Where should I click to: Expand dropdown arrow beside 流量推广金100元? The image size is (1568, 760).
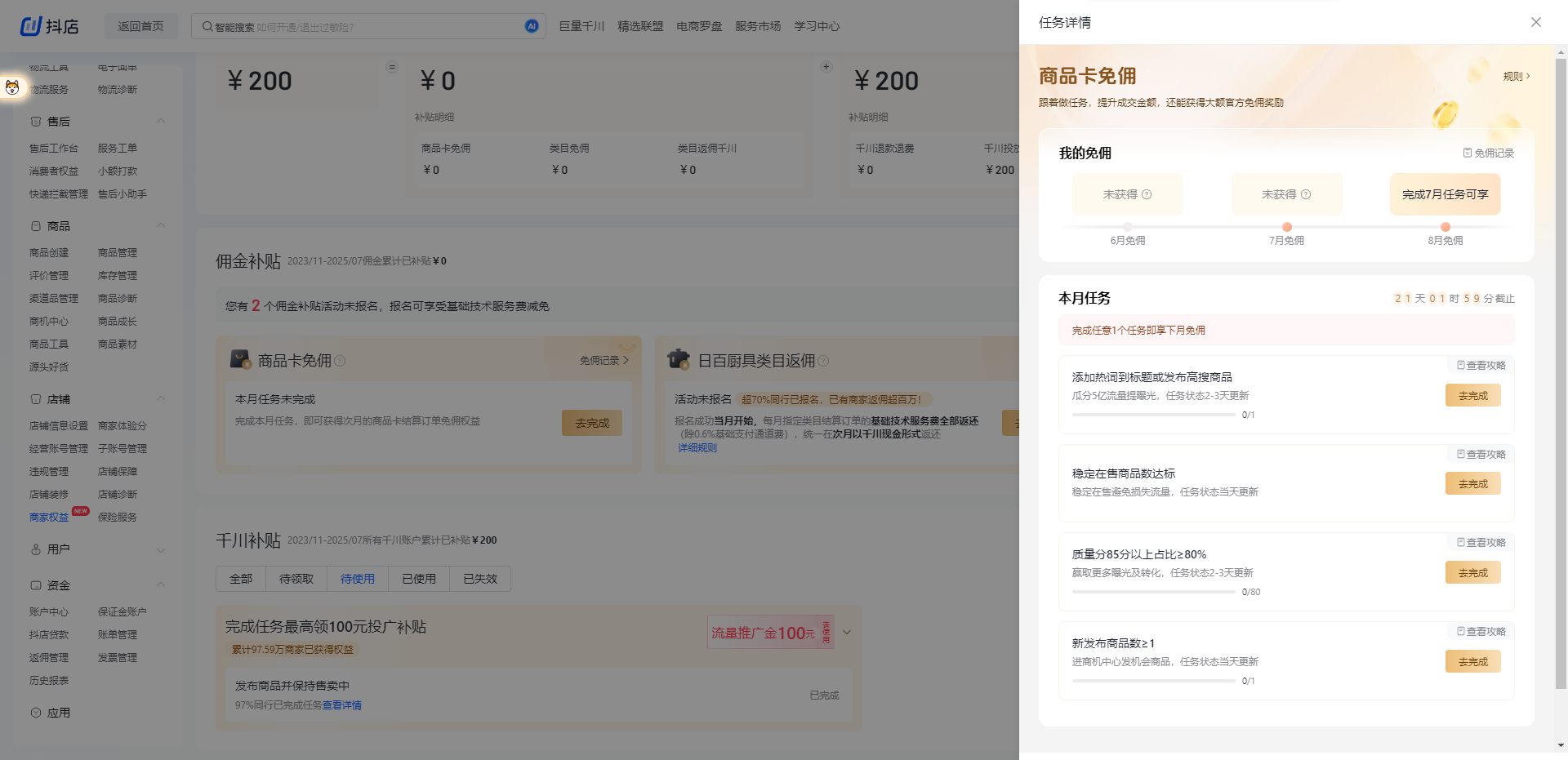(x=848, y=632)
